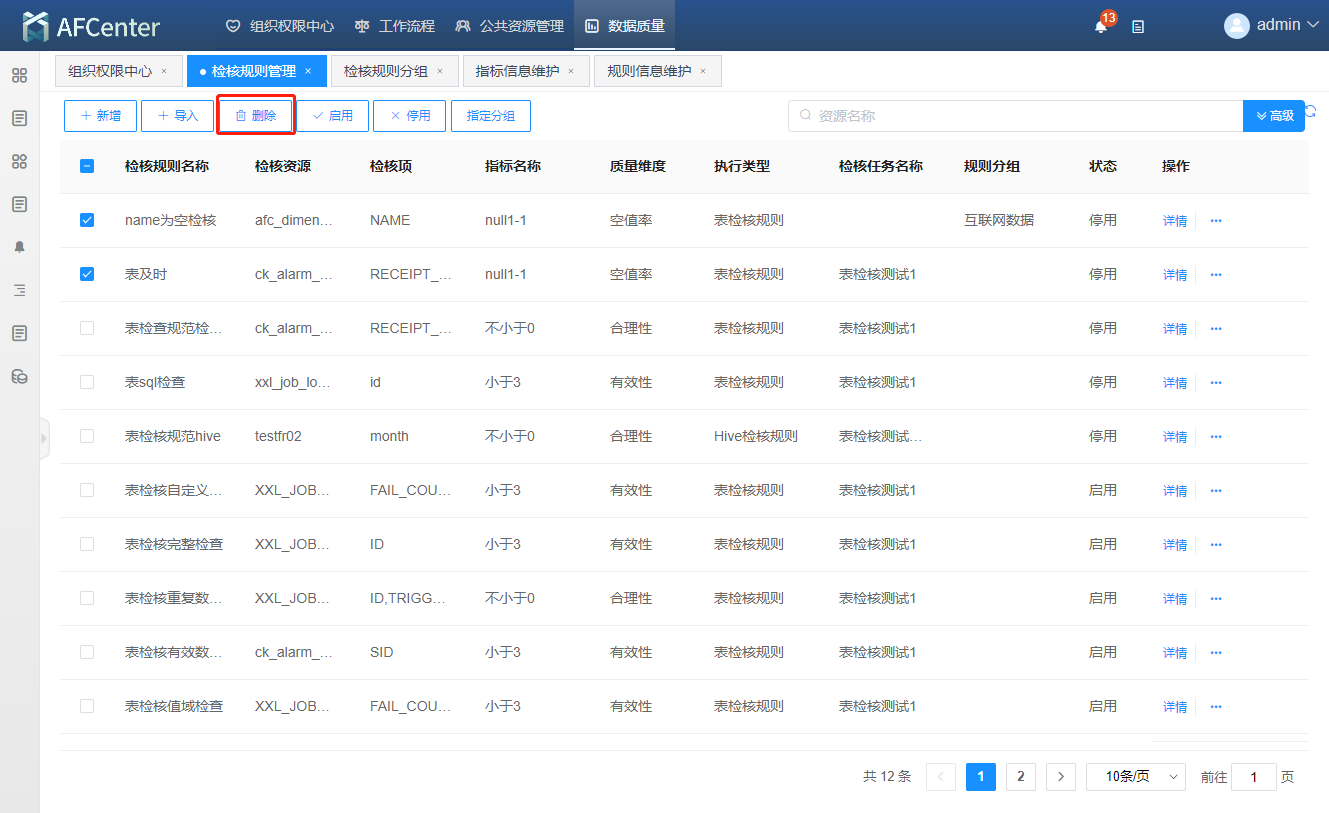Click the 删除 button
This screenshot has height=813, width=1329.
pos(255,116)
